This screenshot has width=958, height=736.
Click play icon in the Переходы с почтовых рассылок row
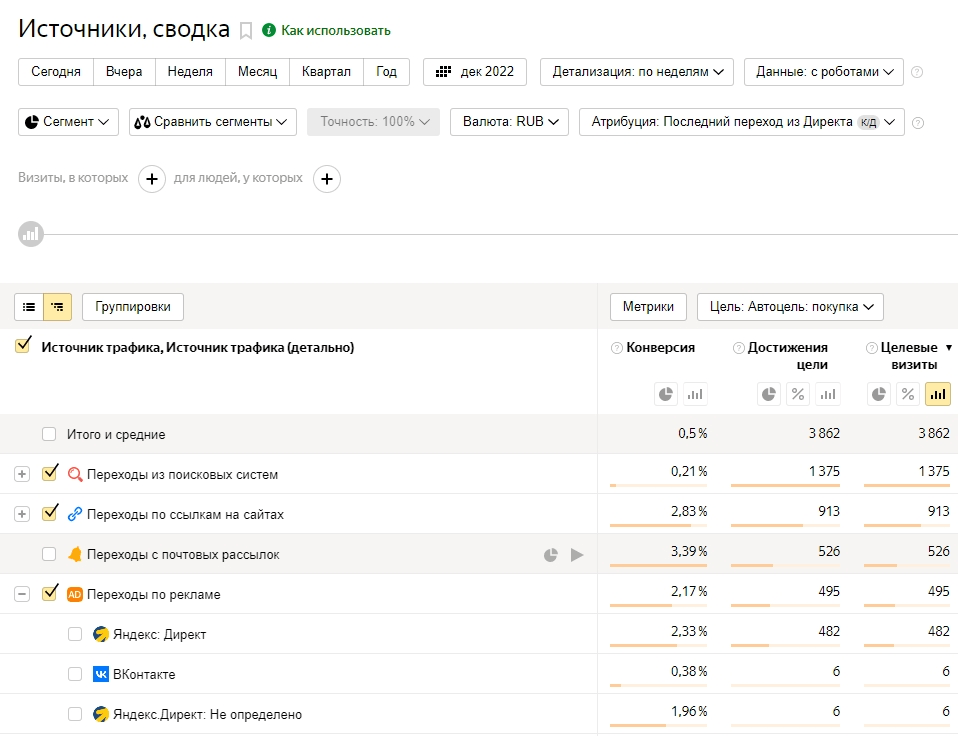click(577, 555)
